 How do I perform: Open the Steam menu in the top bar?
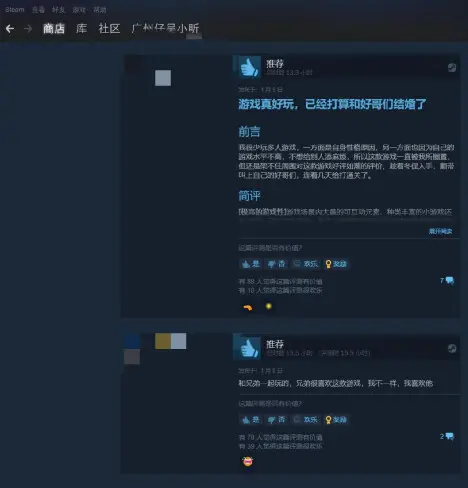click(x=15, y=10)
